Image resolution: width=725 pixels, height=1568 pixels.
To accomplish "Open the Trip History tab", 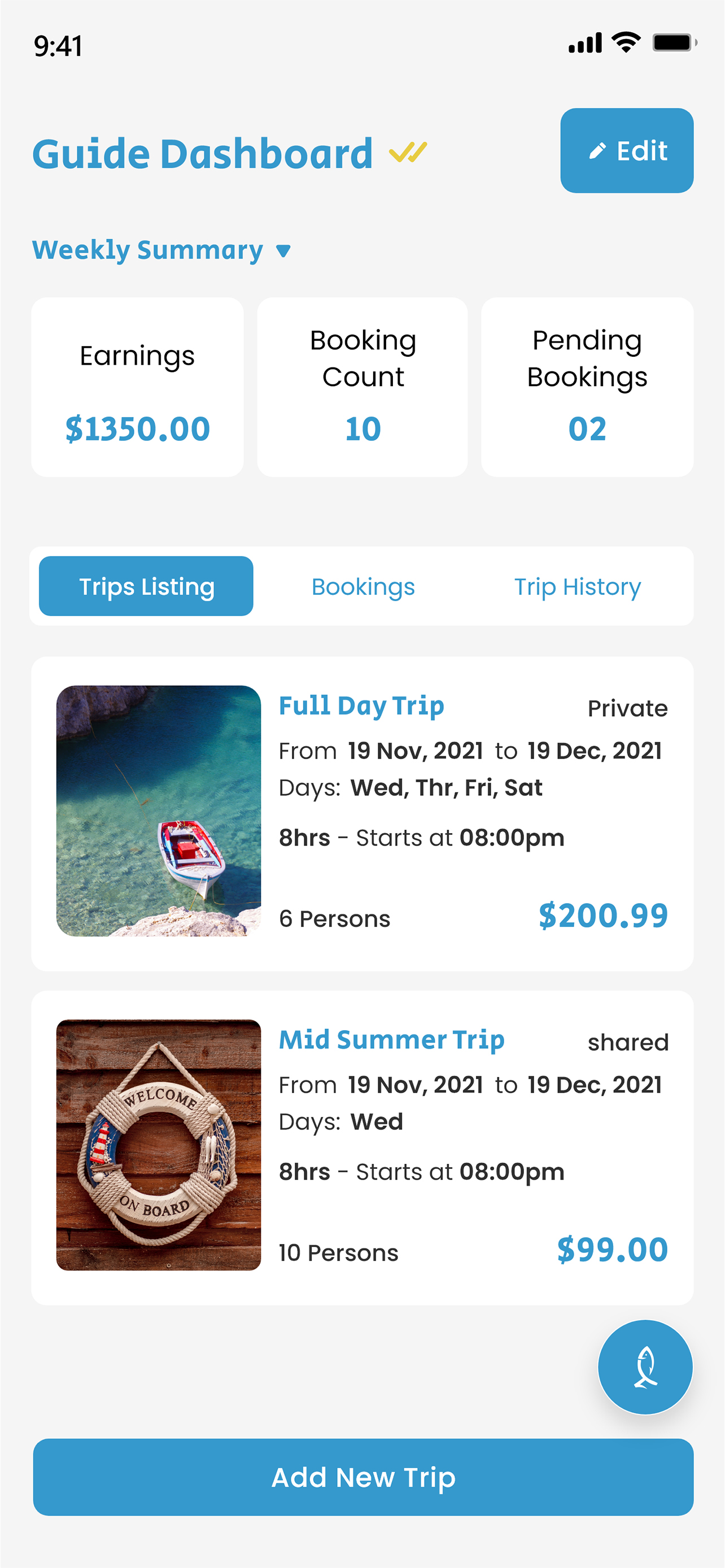I will coord(577,587).
